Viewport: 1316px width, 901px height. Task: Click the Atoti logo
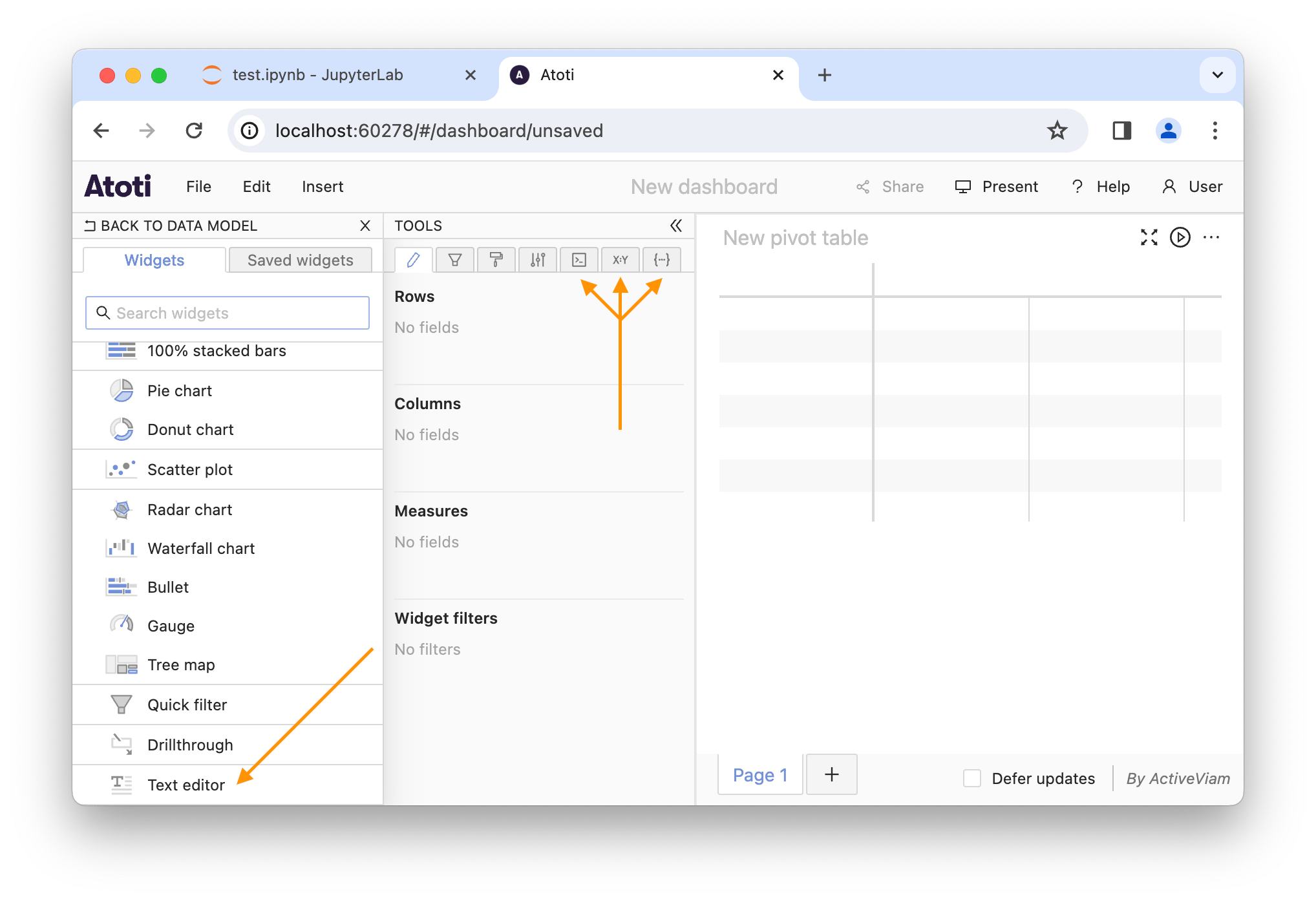(118, 187)
